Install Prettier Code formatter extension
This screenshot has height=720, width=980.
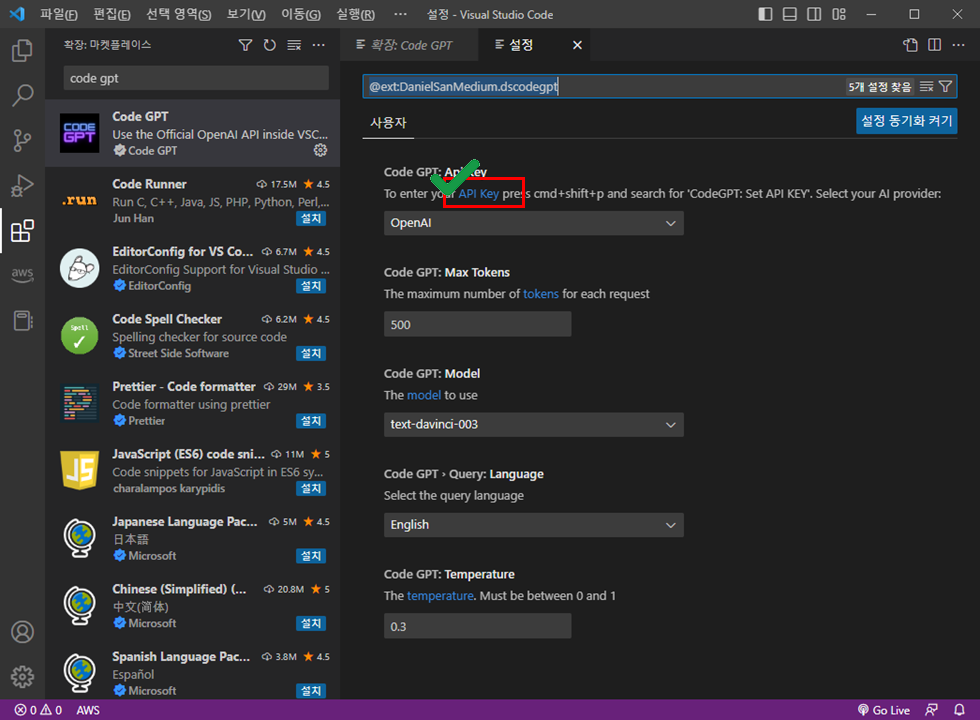pos(311,421)
